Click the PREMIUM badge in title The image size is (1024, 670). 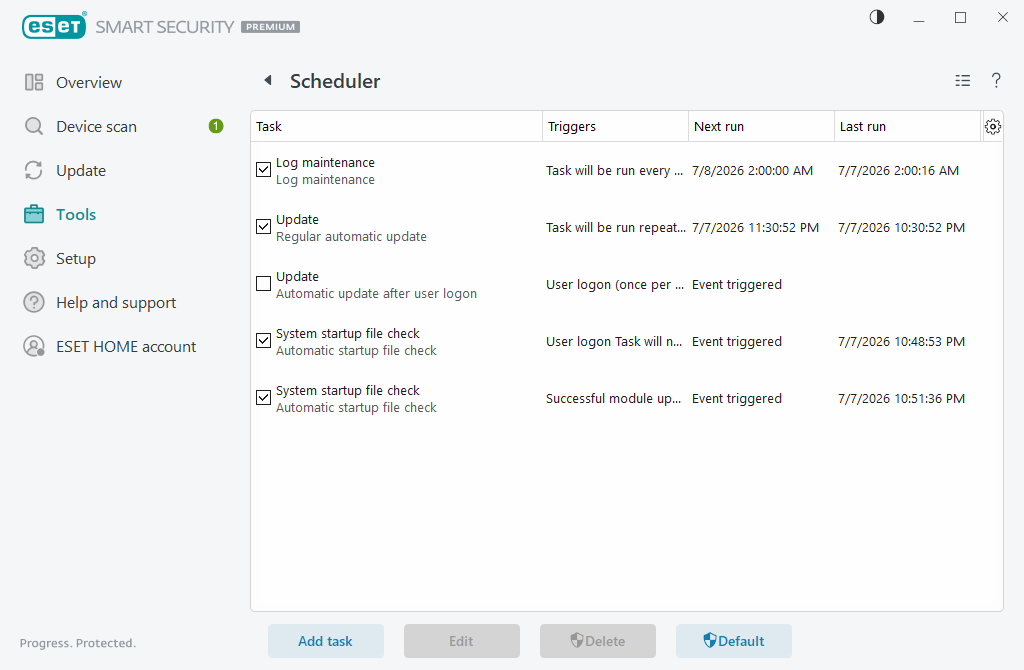coord(270,27)
